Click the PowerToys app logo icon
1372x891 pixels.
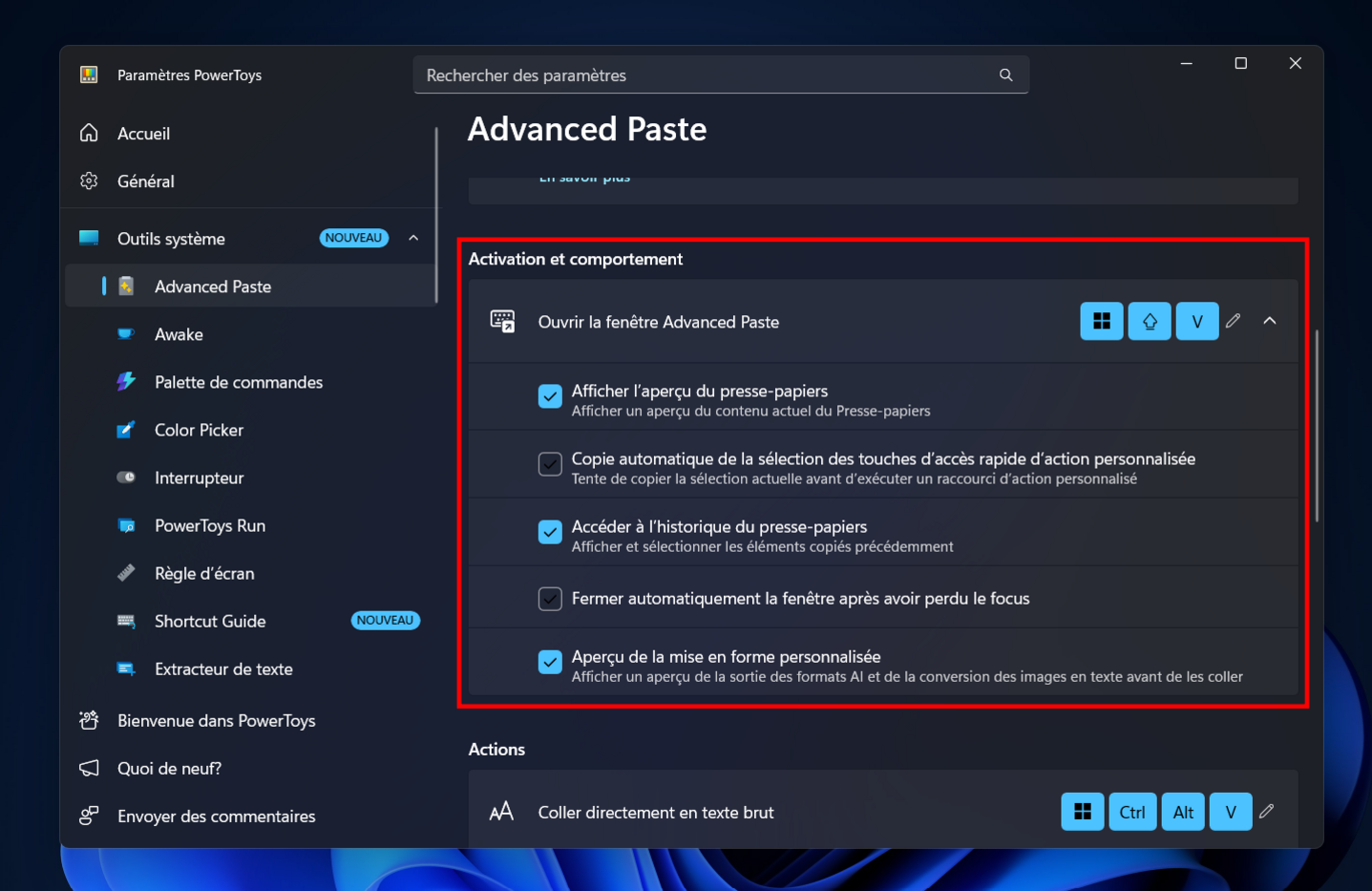[89, 74]
